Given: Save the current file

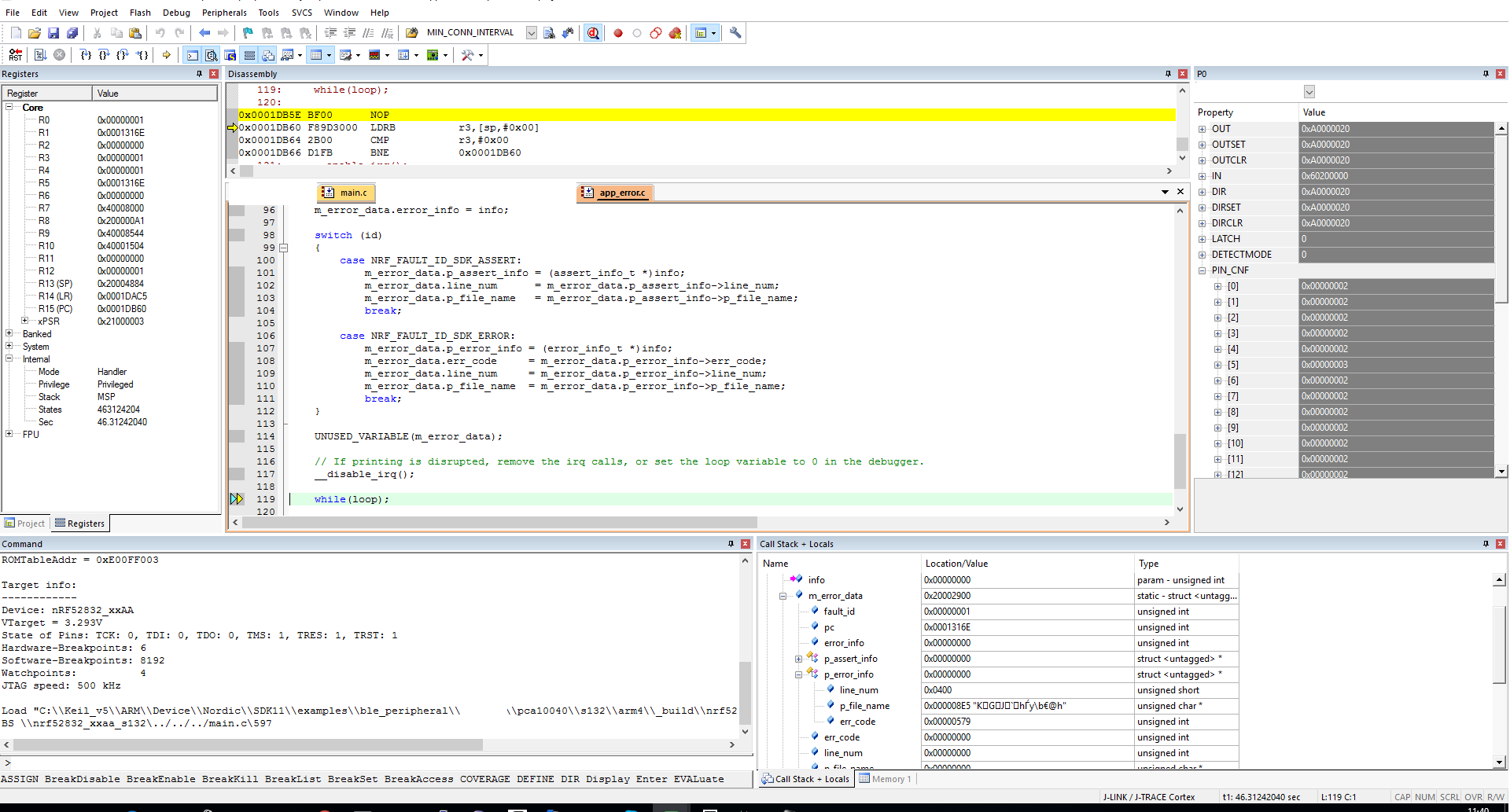Looking at the screenshot, I should pyautogui.click(x=53, y=33).
